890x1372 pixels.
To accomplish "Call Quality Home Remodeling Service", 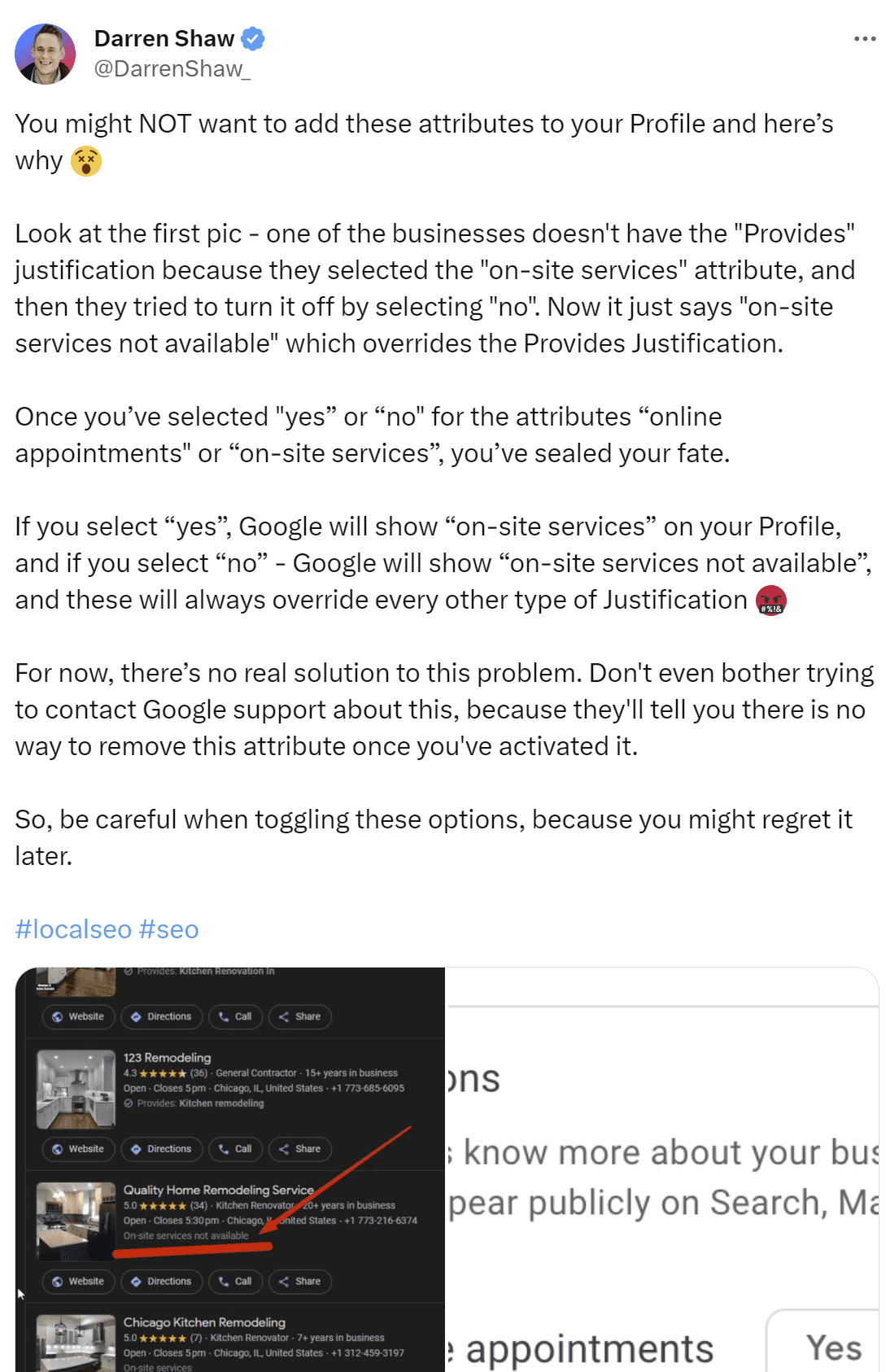I will 235,1282.
